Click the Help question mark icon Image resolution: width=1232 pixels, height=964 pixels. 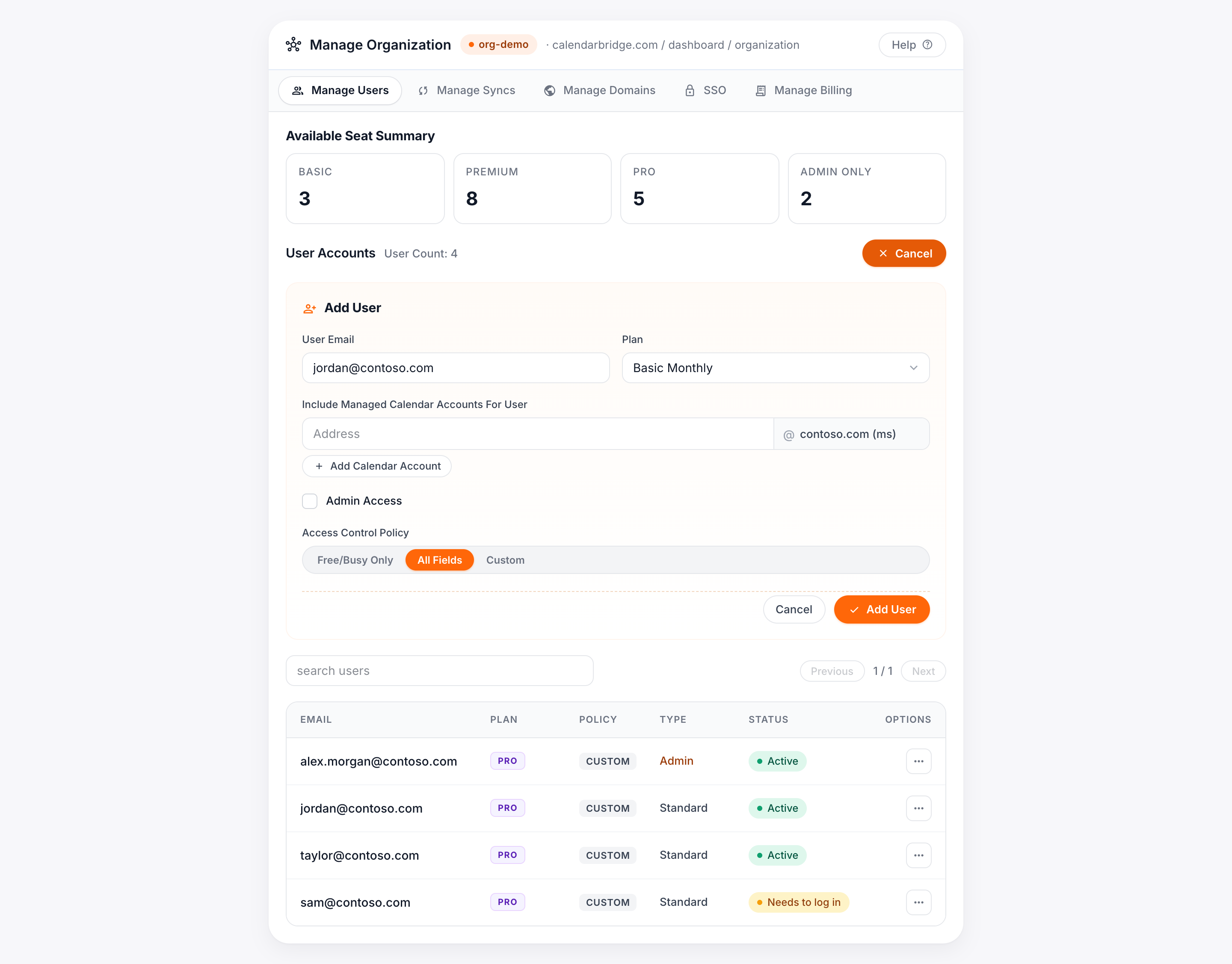pos(927,44)
